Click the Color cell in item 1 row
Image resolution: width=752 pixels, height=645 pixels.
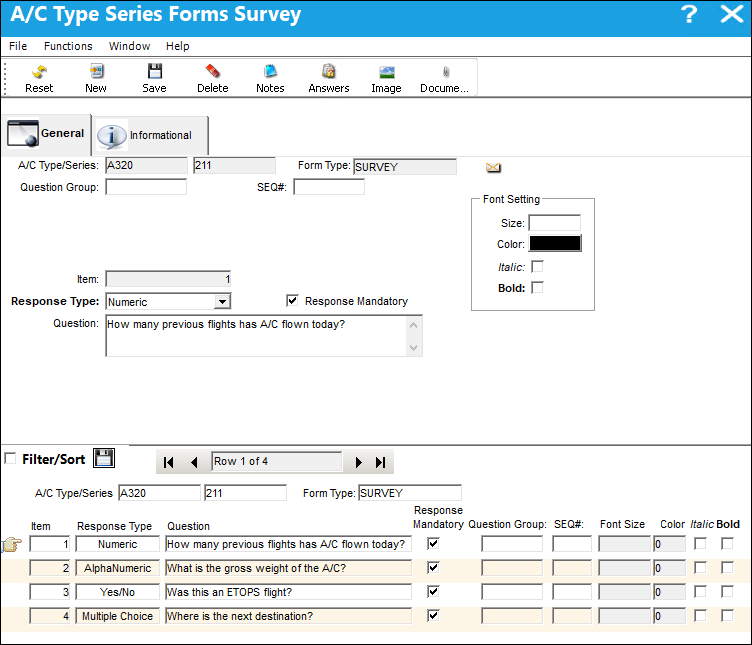pyautogui.click(x=670, y=544)
